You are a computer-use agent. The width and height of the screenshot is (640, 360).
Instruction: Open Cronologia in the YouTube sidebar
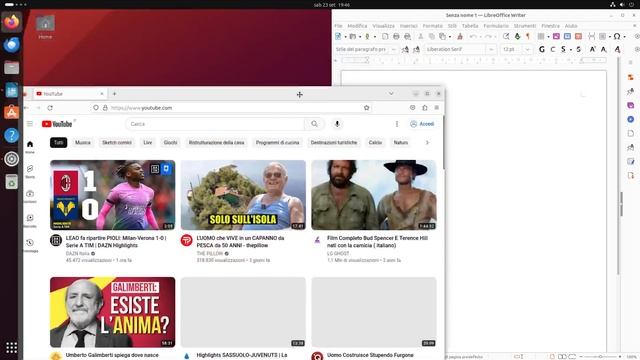(30, 245)
